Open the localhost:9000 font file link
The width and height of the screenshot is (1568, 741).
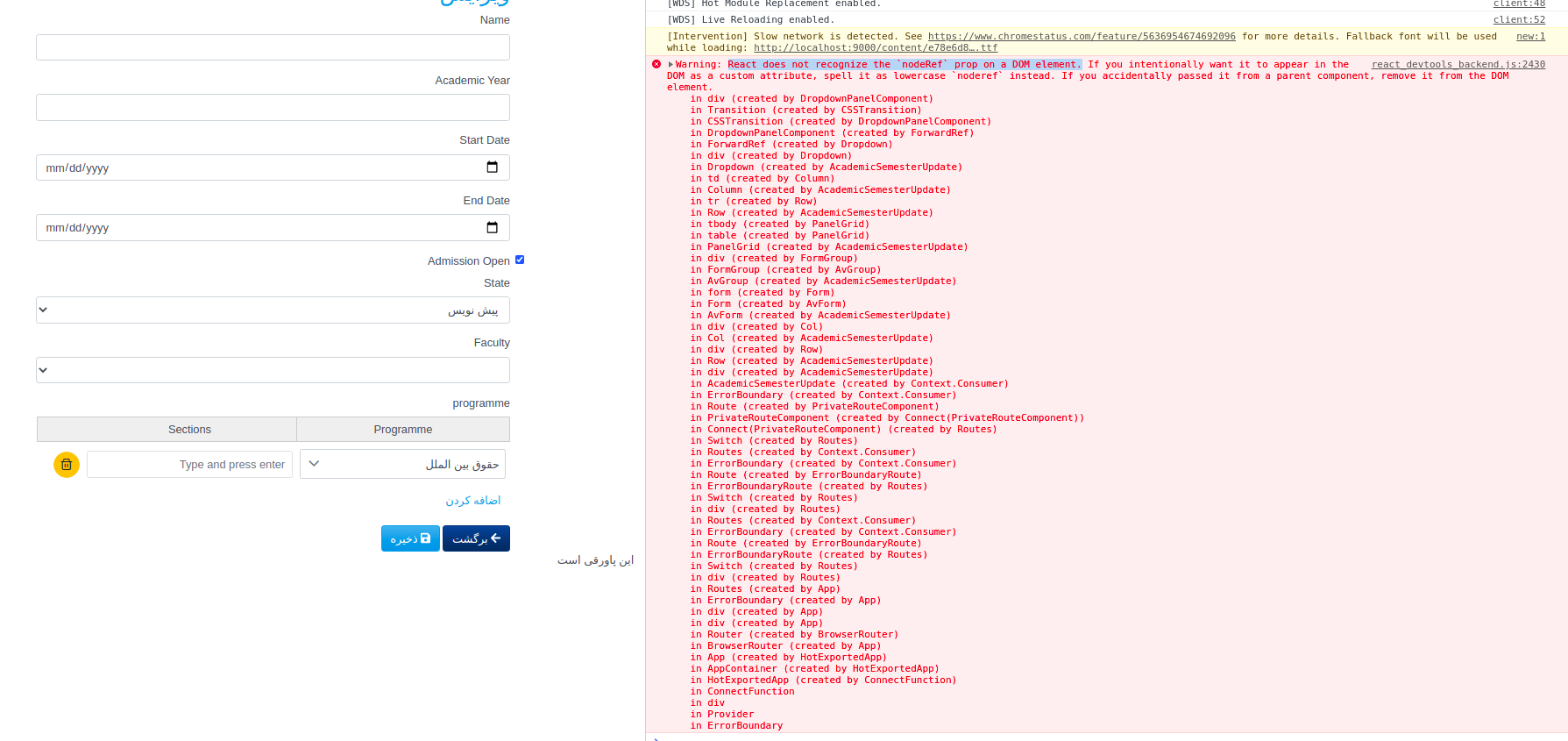pos(876,48)
